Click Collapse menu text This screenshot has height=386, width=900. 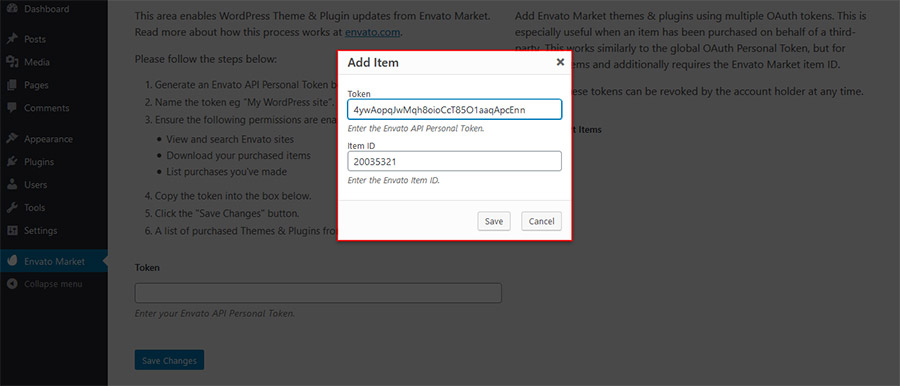(x=53, y=284)
